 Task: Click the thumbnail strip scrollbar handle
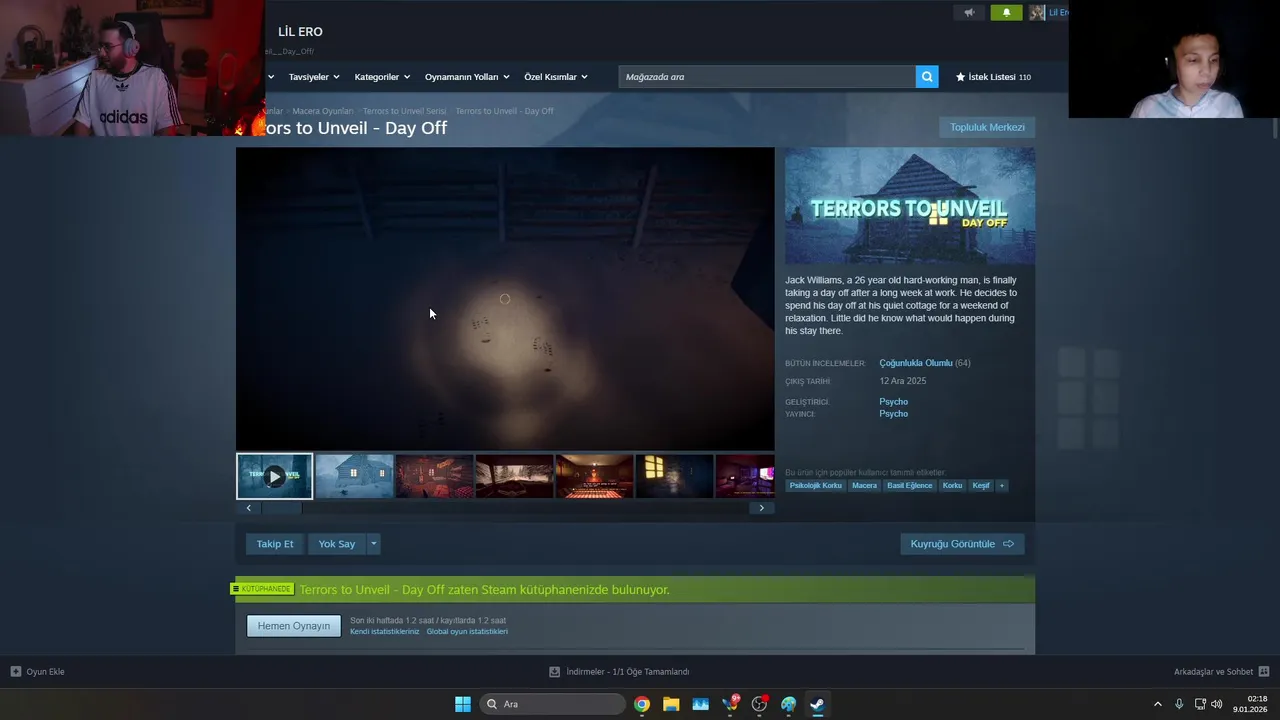pyautogui.click(x=282, y=508)
